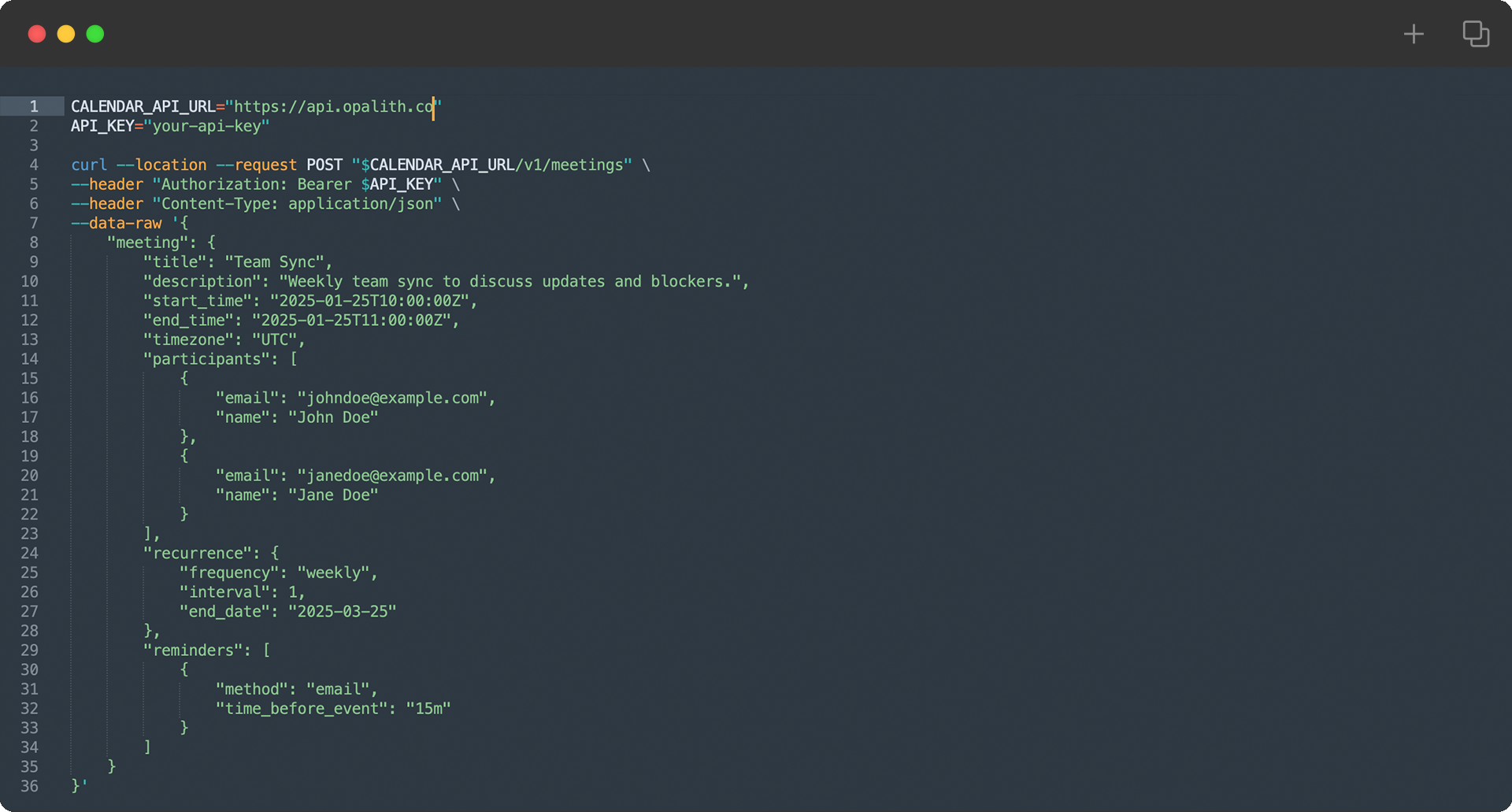Minimize the window using the yellow button

pos(66,34)
